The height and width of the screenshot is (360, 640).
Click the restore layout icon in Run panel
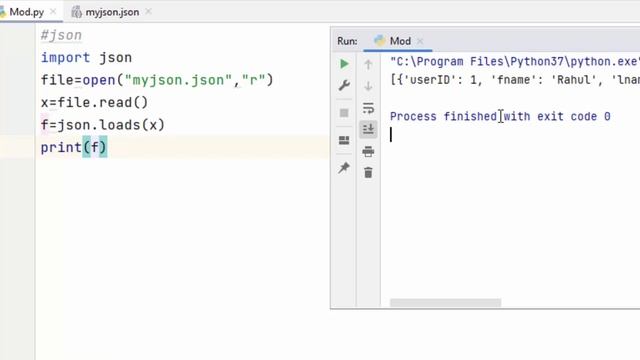[x=344, y=140]
